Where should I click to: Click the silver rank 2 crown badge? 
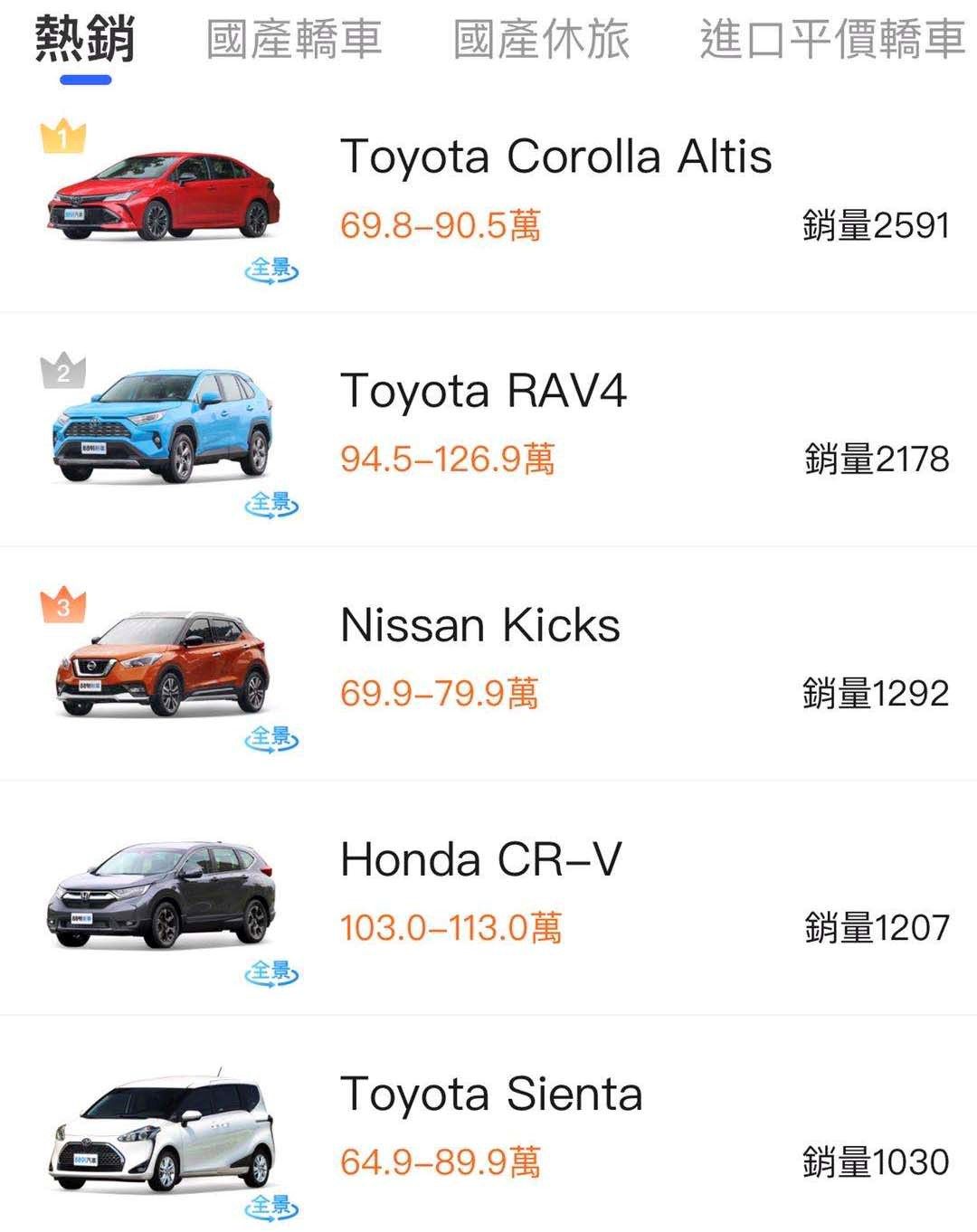(x=63, y=371)
